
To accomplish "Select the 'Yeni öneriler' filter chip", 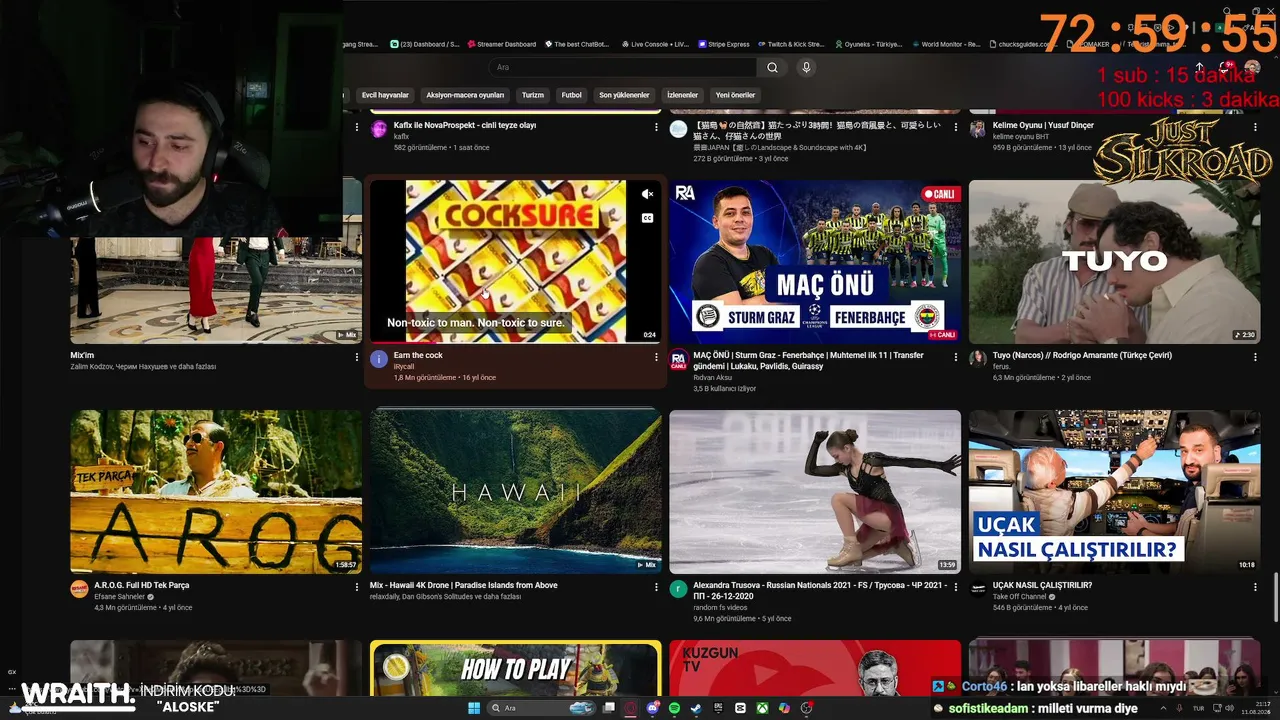I will (x=735, y=95).
